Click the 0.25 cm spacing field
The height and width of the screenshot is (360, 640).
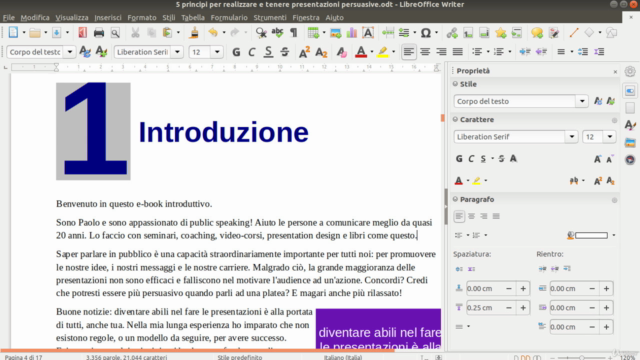point(484,308)
